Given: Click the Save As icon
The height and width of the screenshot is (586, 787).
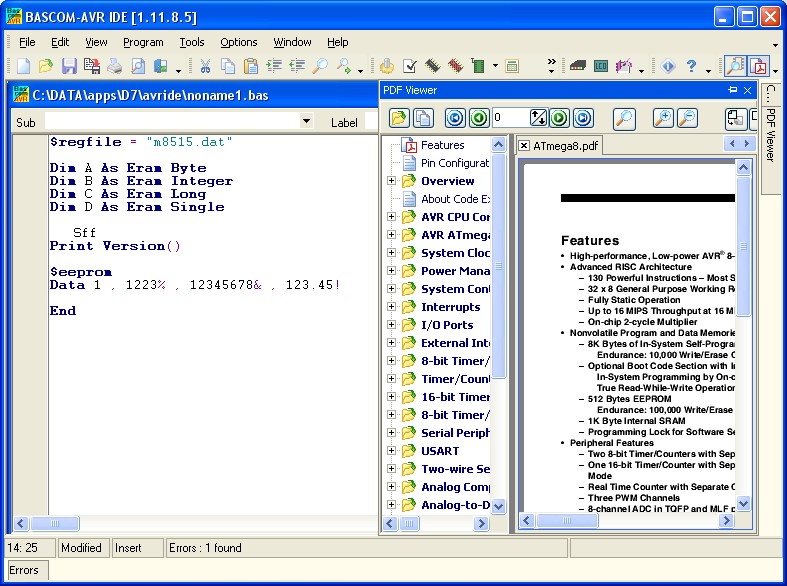Looking at the screenshot, I should (92, 66).
